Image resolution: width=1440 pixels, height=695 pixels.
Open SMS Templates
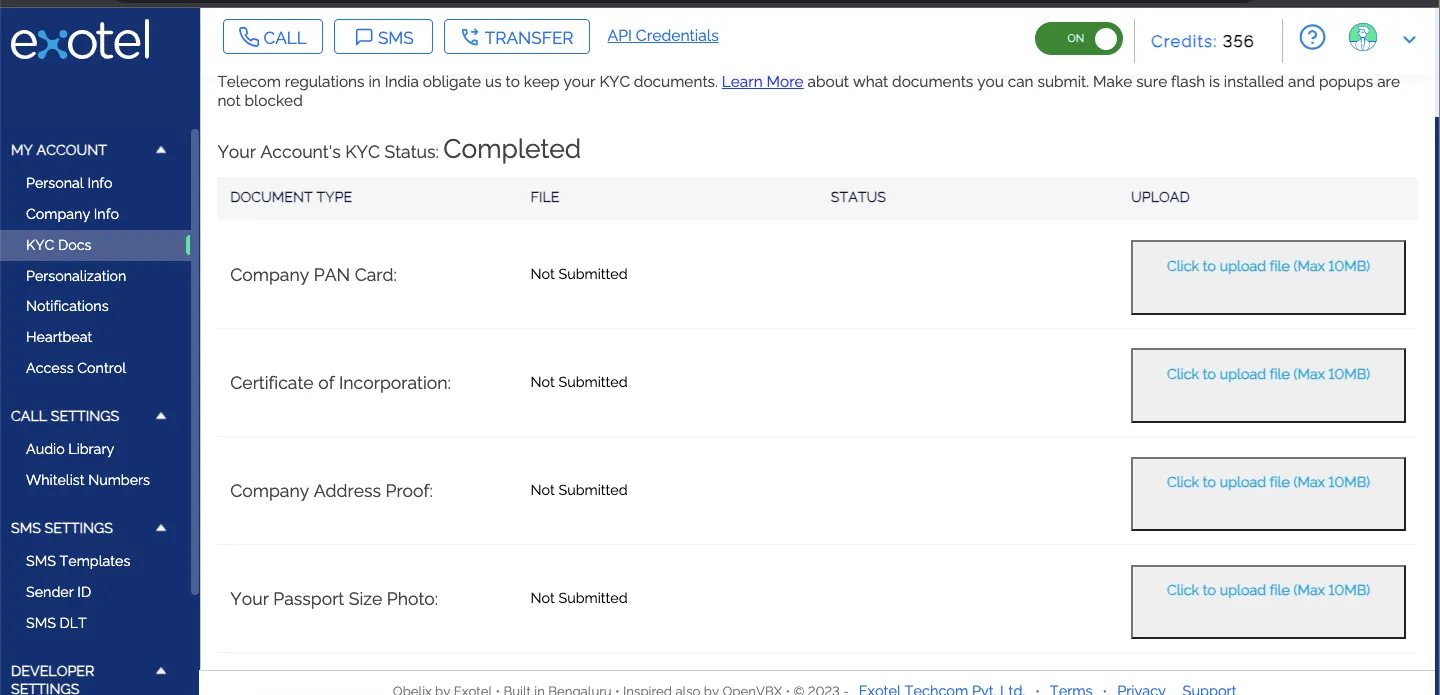point(78,561)
